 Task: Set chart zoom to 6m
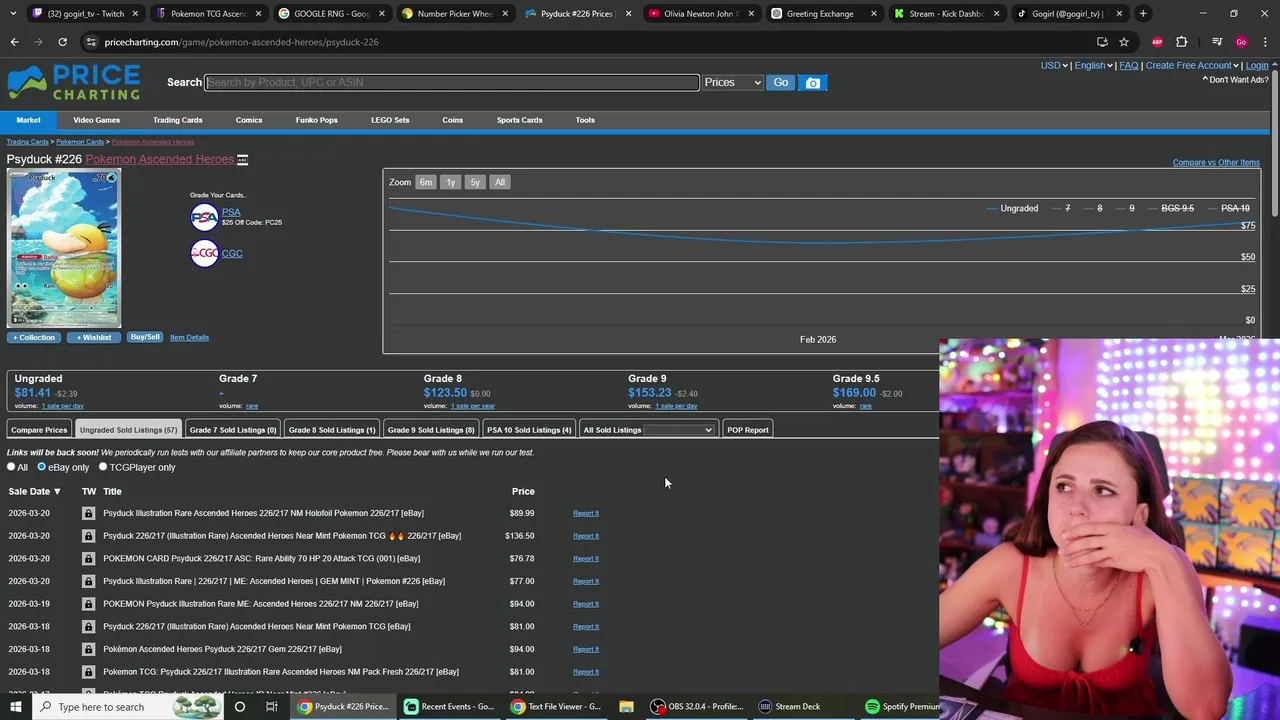(x=426, y=182)
